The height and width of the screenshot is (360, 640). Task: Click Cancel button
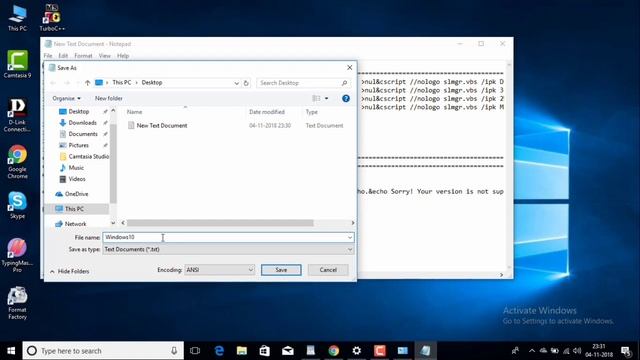click(328, 270)
